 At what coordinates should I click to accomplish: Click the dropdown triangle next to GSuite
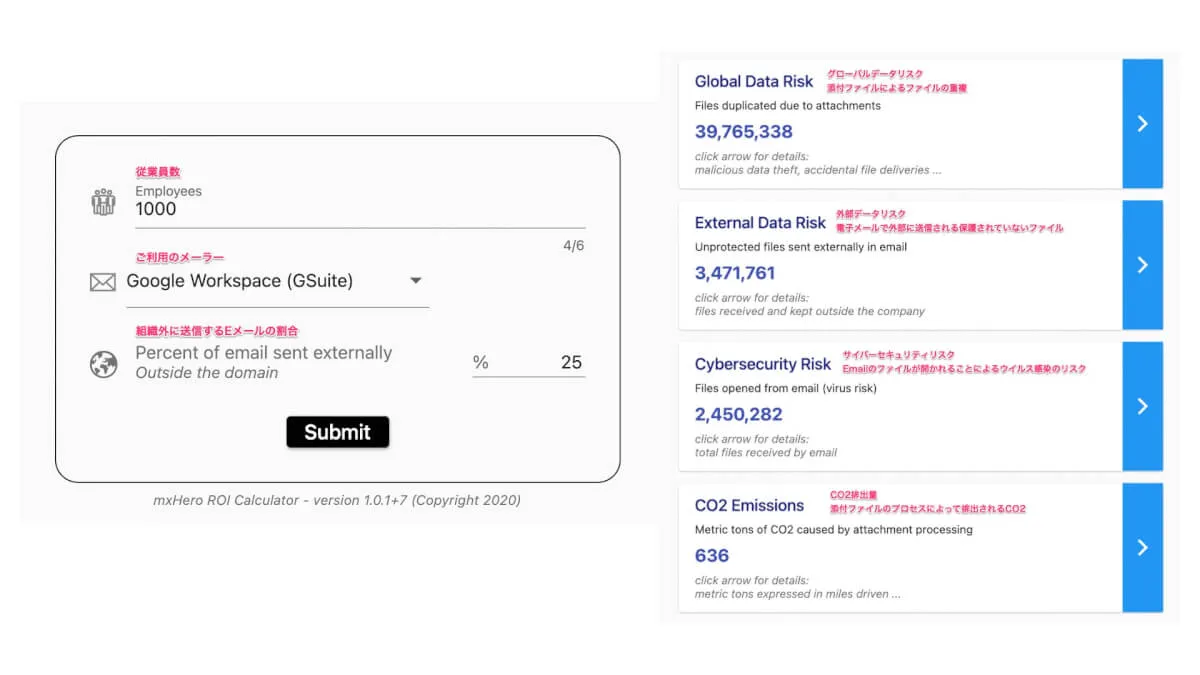[x=417, y=281]
